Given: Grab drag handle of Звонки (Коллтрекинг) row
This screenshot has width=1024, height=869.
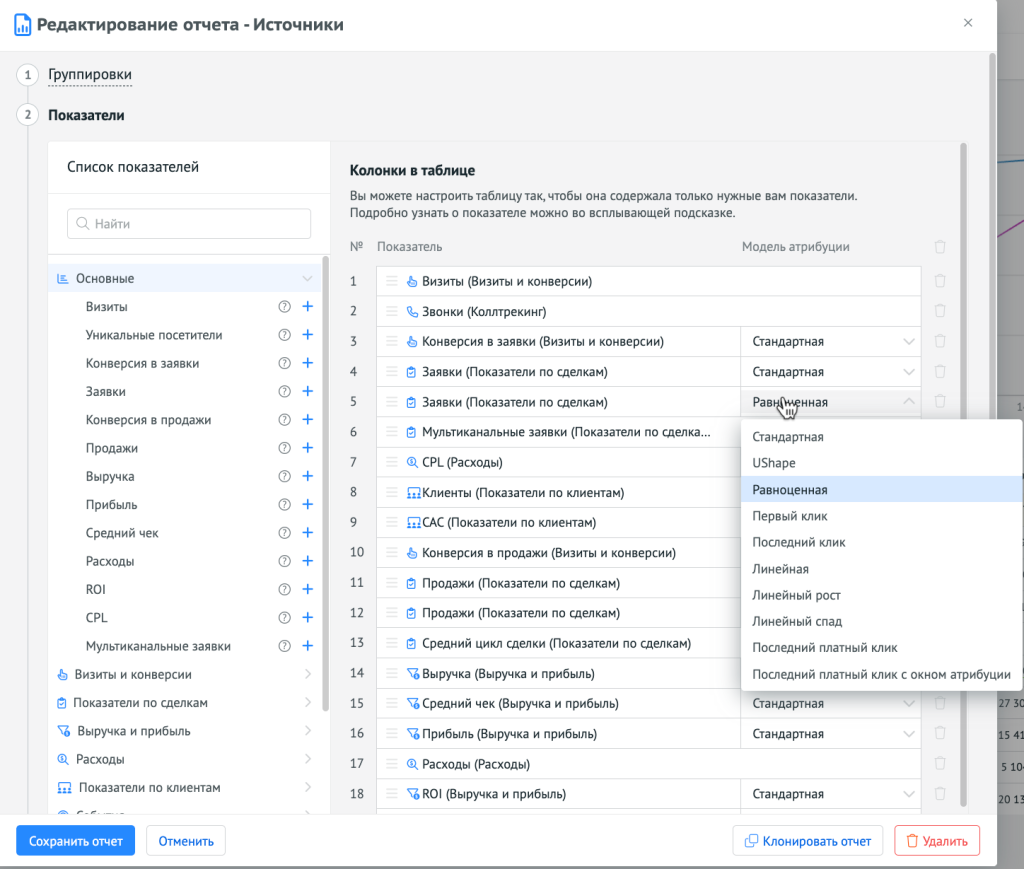Looking at the screenshot, I should click(392, 312).
